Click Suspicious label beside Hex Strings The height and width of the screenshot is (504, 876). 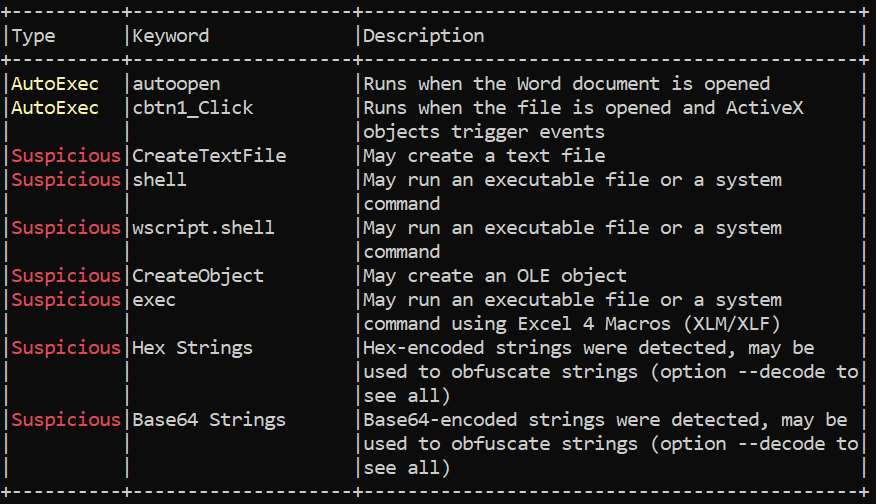point(66,348)
